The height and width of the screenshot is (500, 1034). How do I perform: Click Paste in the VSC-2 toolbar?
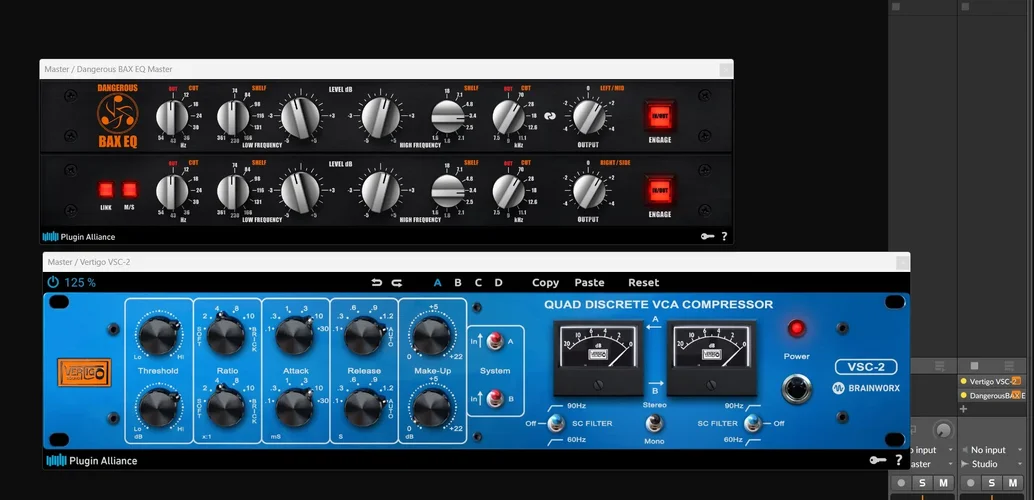(x=589, y=282)
